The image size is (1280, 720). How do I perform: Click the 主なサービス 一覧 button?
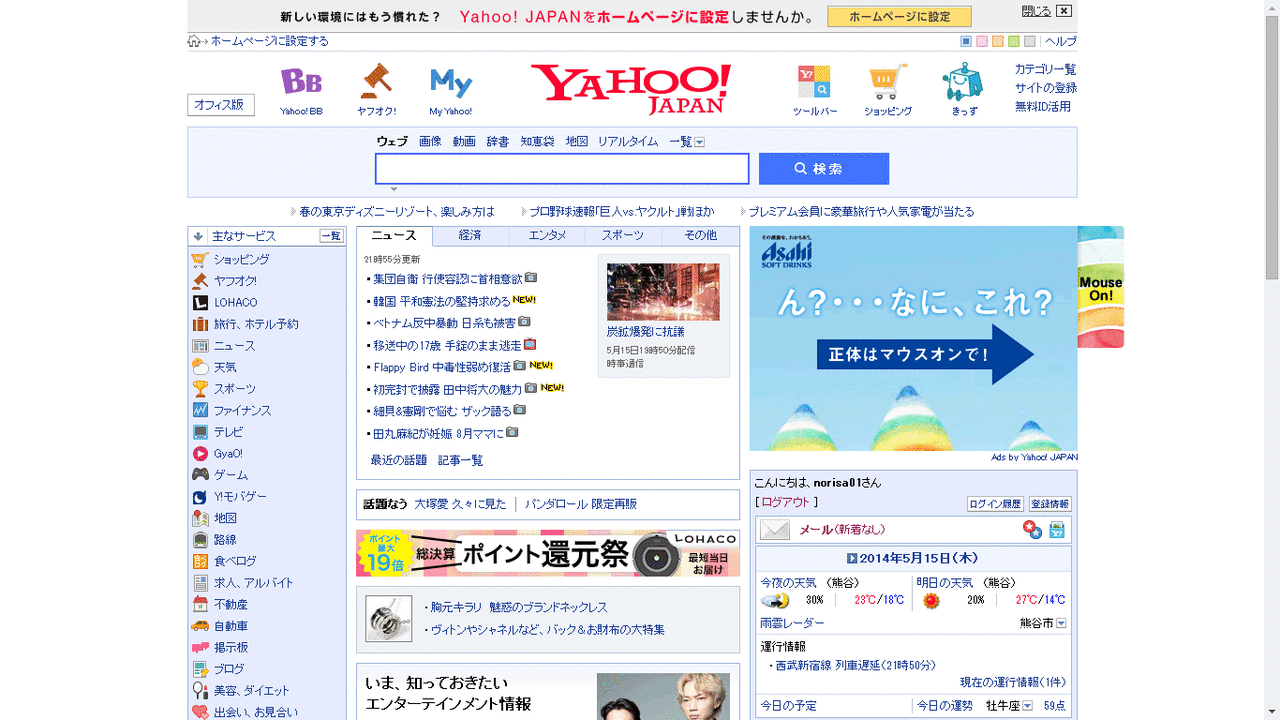coord(331,236)
